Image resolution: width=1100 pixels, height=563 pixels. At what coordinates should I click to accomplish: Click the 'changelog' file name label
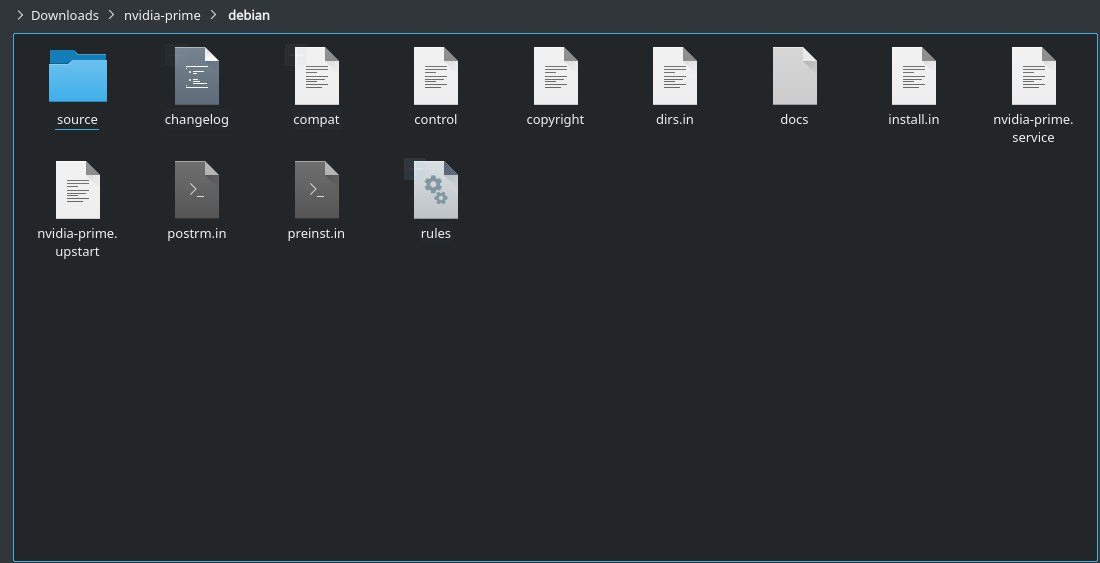tap(196, 120)
